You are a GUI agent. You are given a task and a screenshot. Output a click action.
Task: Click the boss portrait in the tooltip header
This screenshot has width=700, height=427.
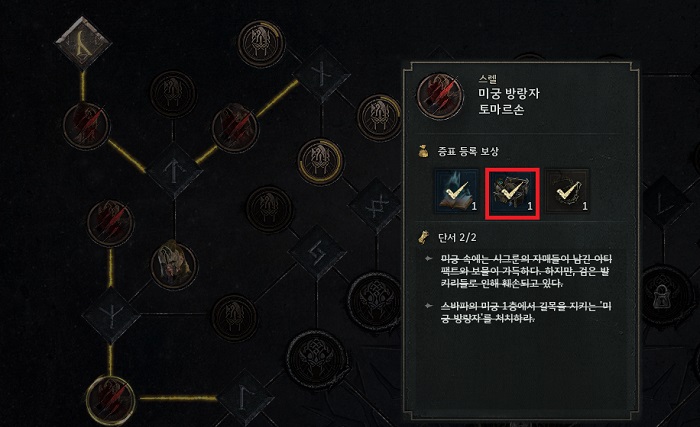[440, 96]
